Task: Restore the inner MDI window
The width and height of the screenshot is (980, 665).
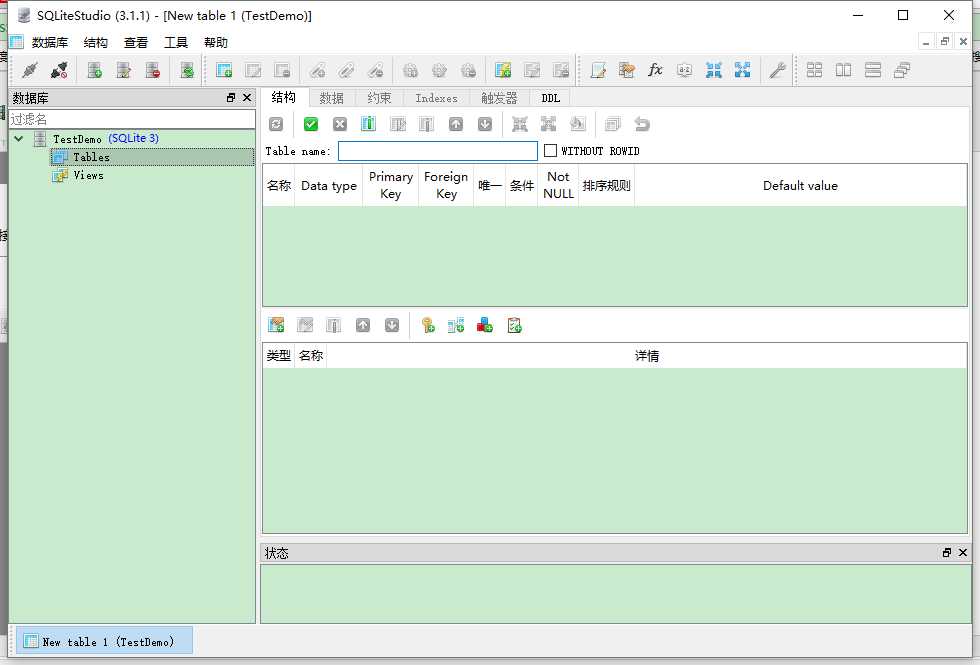Action: [945, 41]
